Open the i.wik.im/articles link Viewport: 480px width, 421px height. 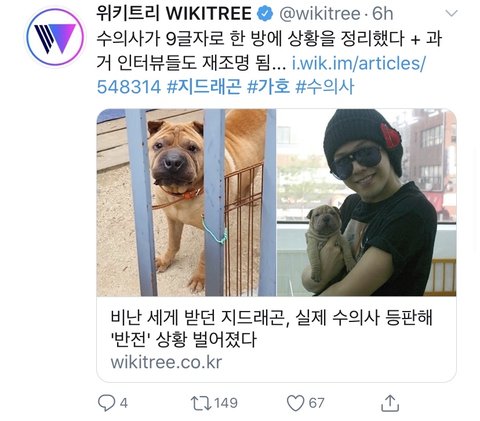pos(358,63)
